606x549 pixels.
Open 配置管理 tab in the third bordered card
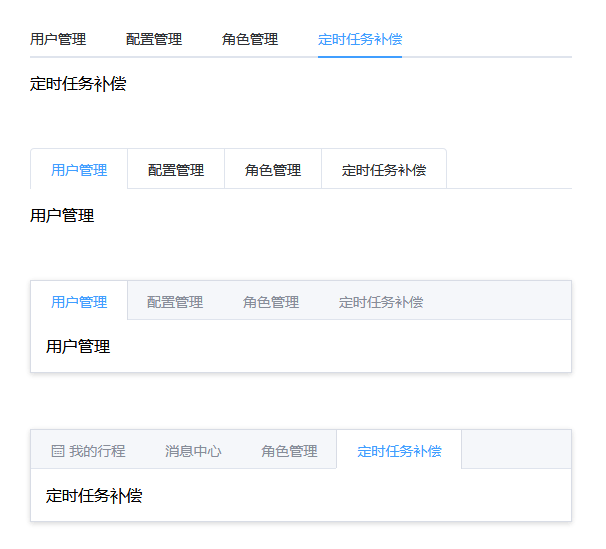(x=175, y=302)
